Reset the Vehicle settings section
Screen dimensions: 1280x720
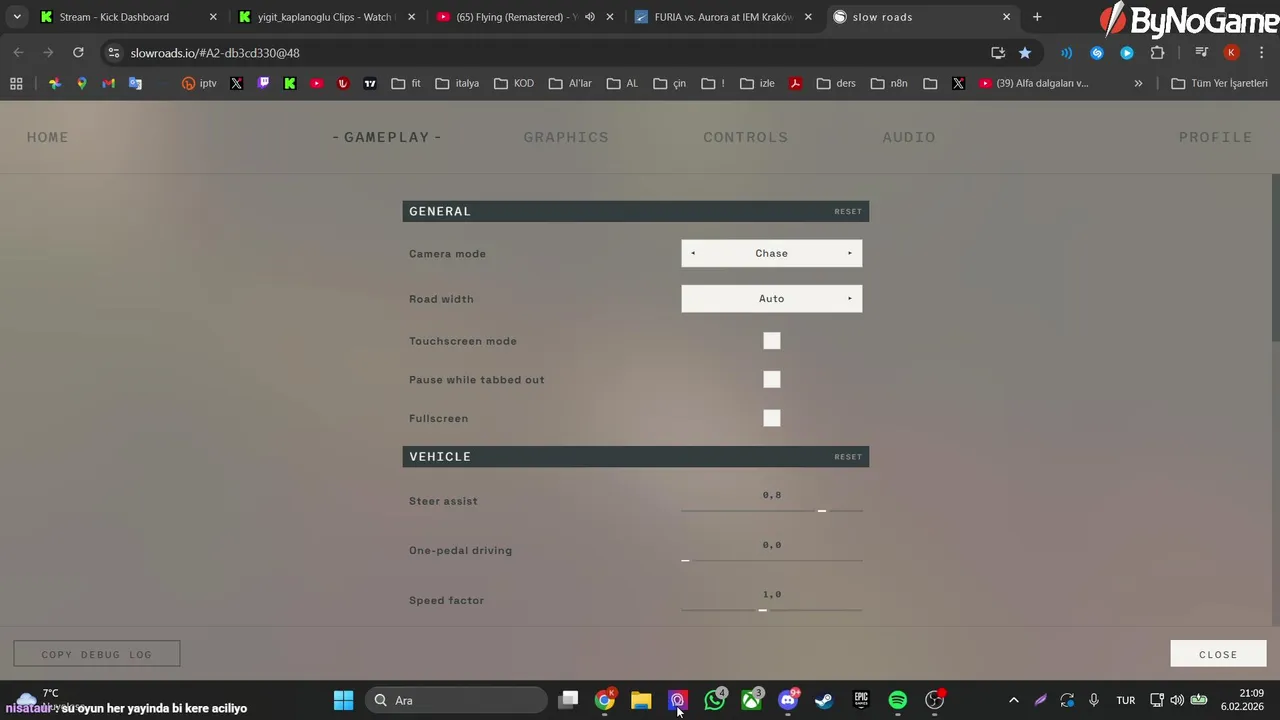pyautogui.click(x=848, y=457)
